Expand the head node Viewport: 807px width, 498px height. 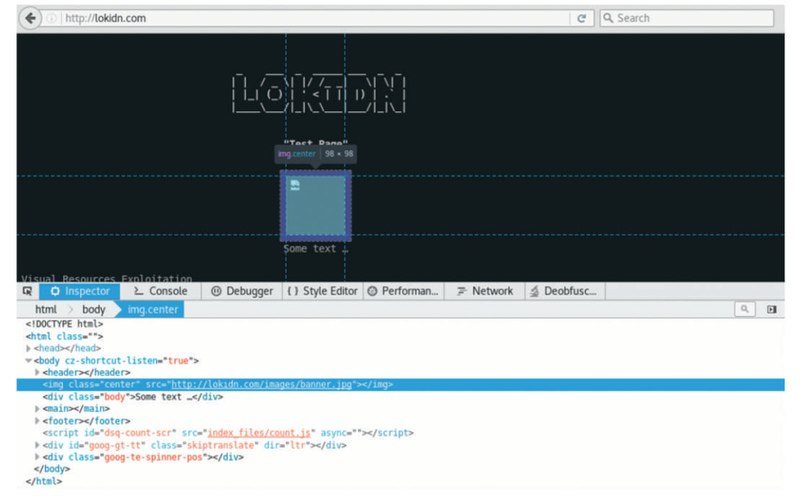(x=29, y=348)
